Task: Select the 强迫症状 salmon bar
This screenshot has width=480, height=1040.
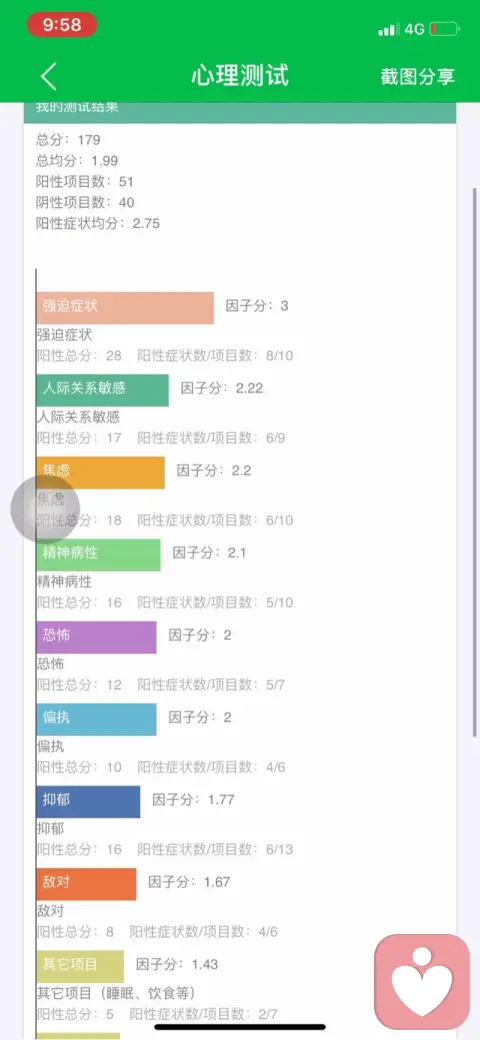Action: click(125, 308)
